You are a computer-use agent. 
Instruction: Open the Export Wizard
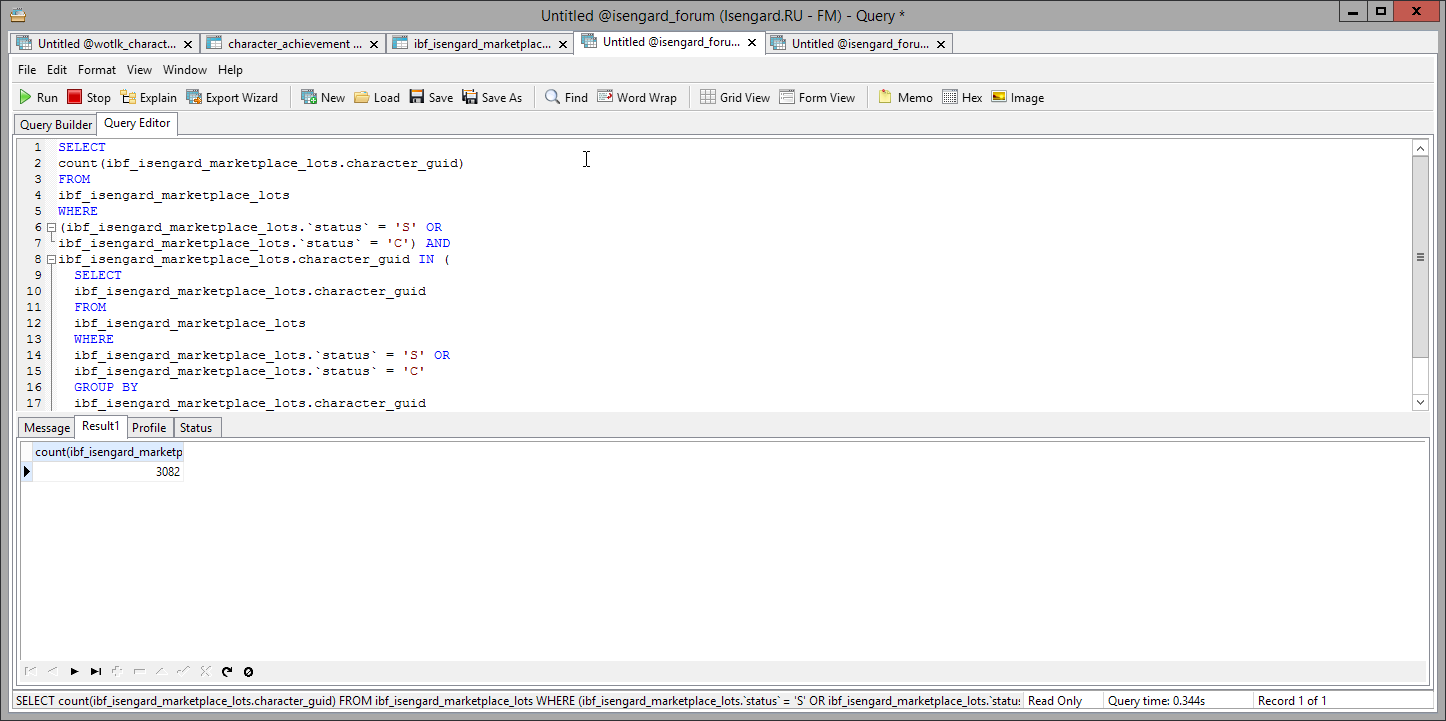pyautogui.click(x=232, y=97)
